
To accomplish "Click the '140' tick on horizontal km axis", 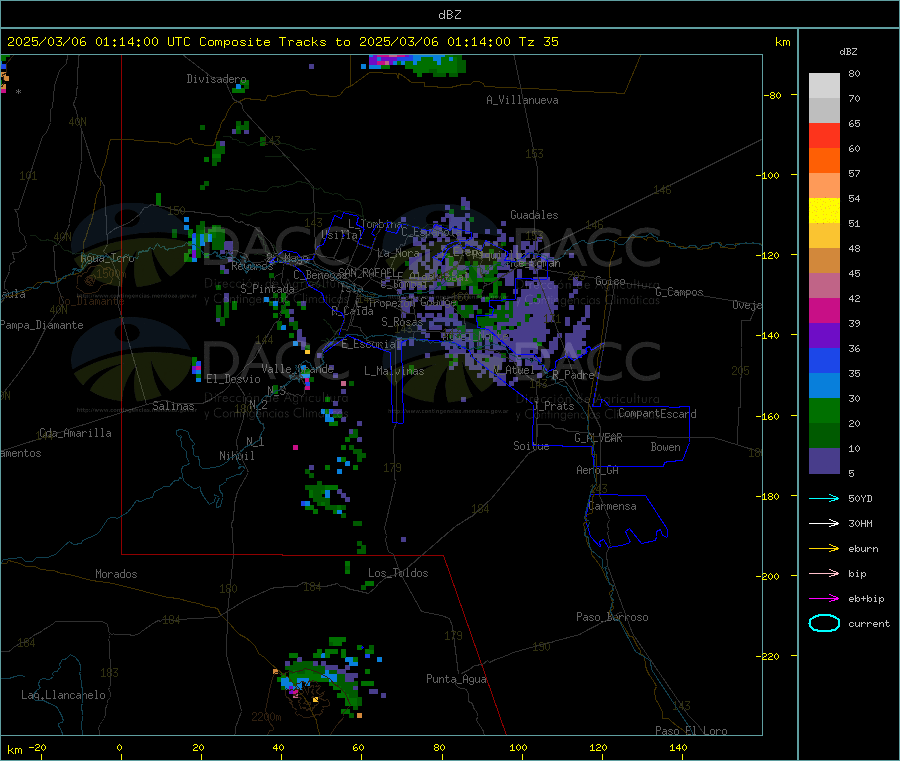I will (678, 748).
